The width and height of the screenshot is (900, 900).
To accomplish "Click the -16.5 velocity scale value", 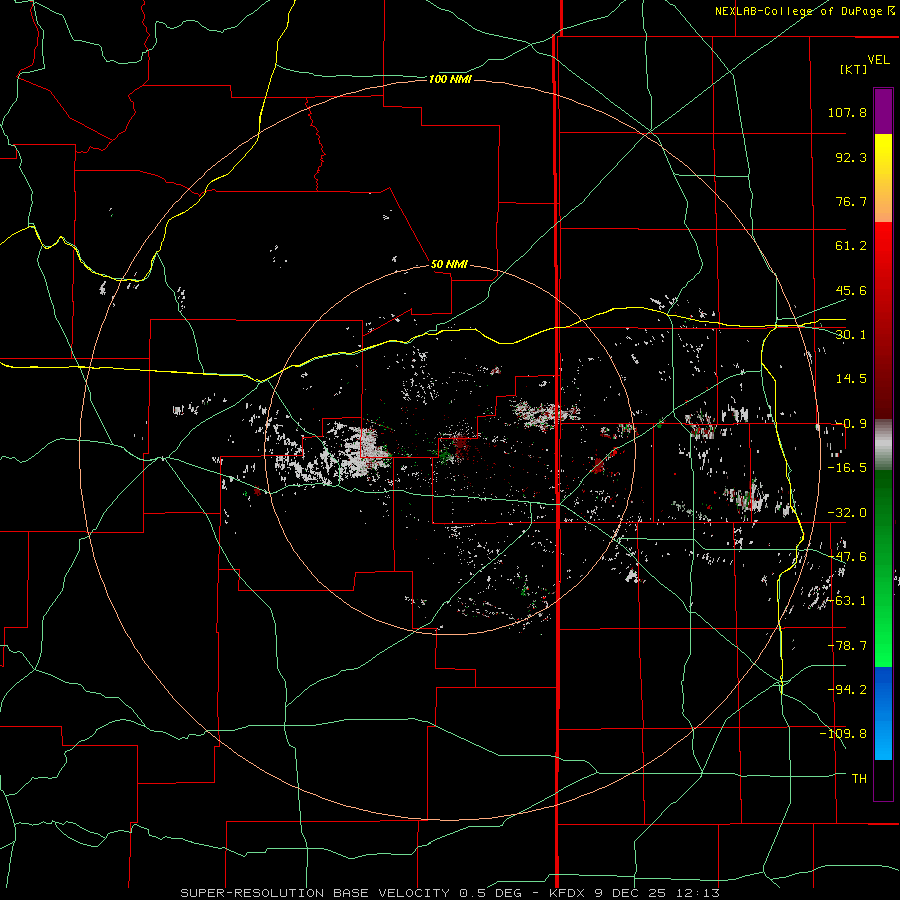I will tap(847, 468).
